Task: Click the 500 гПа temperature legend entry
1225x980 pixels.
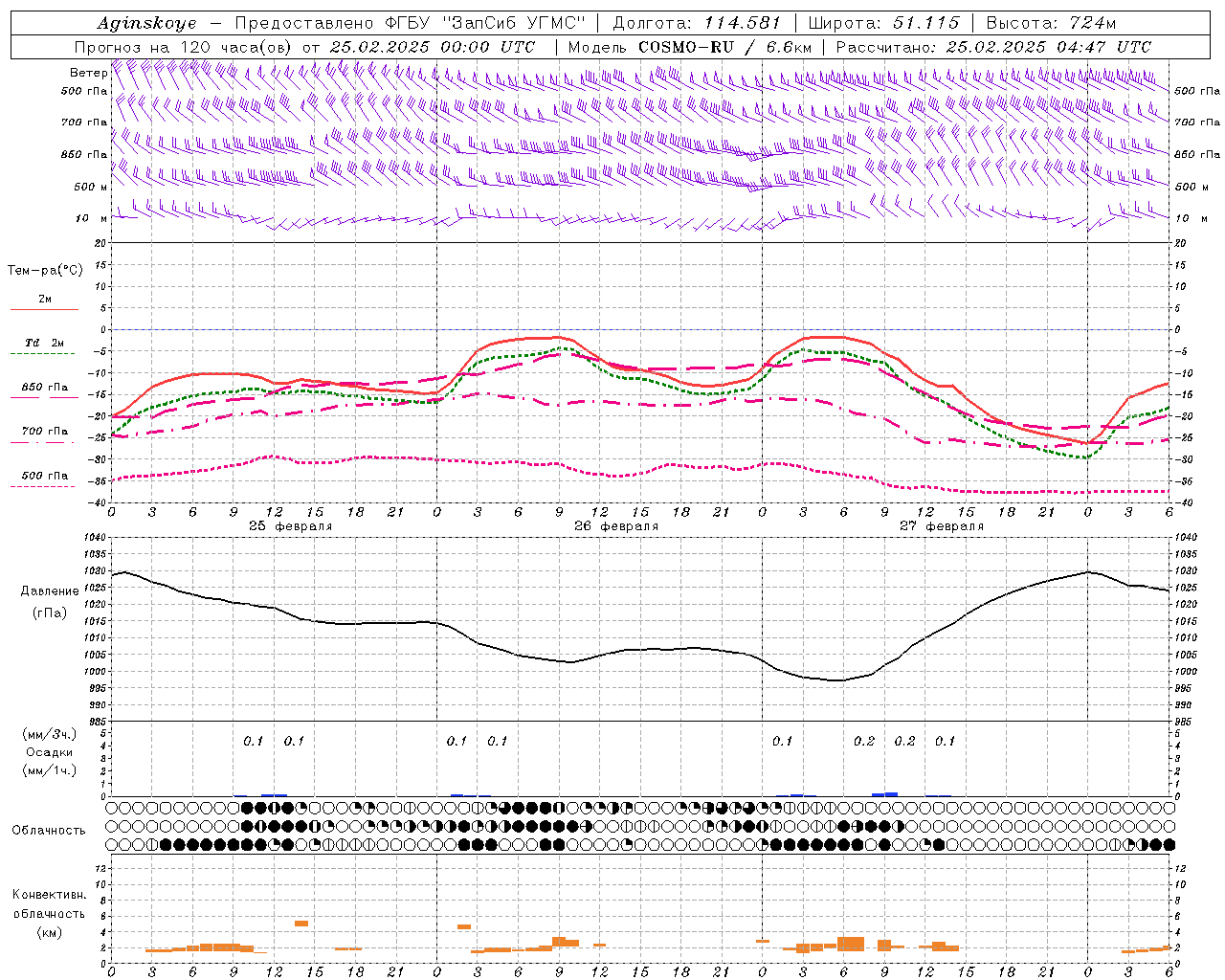Action: [x=45, y=476]
